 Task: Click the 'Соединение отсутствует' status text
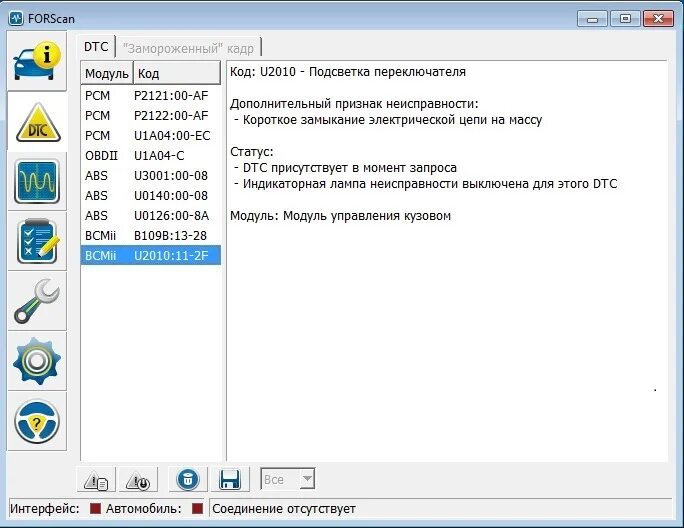pyautogui.click(x=284, y=509)
